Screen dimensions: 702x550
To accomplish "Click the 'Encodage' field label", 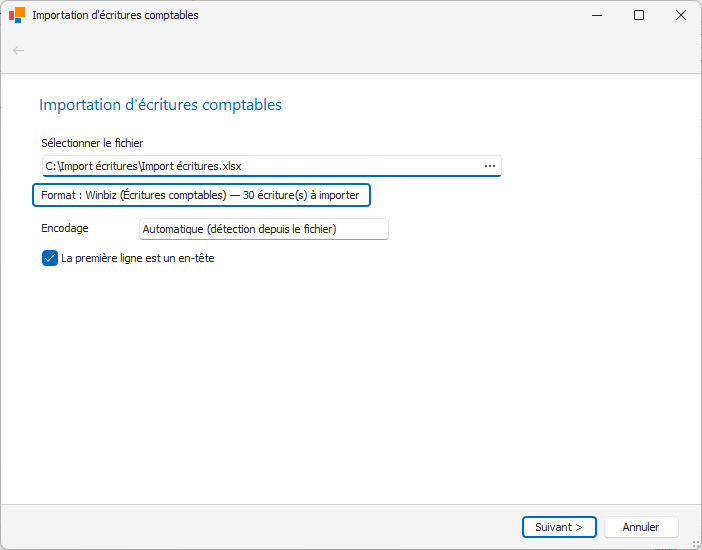I will tap(65, 228).
